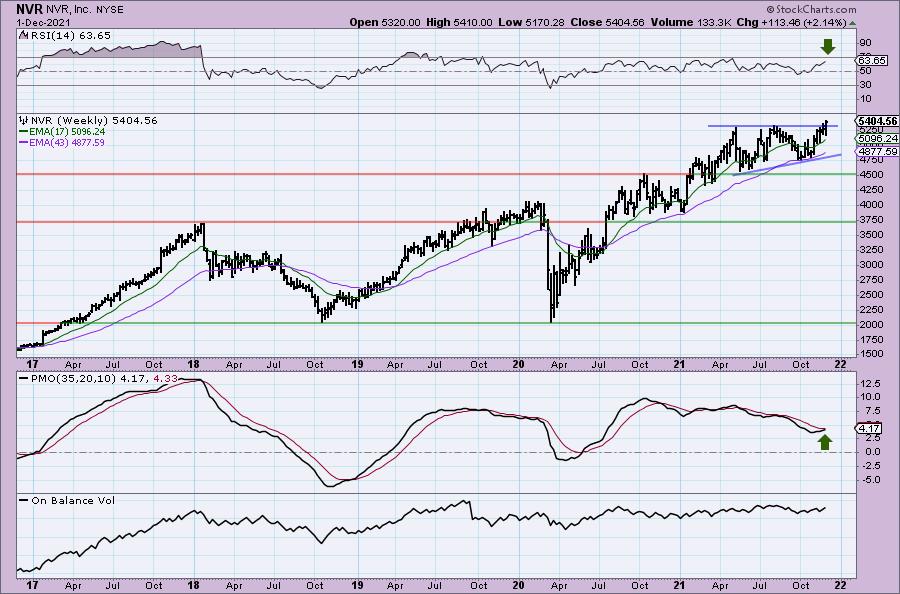Image resolution: width=900 pixels, height=594 pixels.
Task: Click the boxed 5404.56 price tag on axis
Action: [x=876, y=121]
